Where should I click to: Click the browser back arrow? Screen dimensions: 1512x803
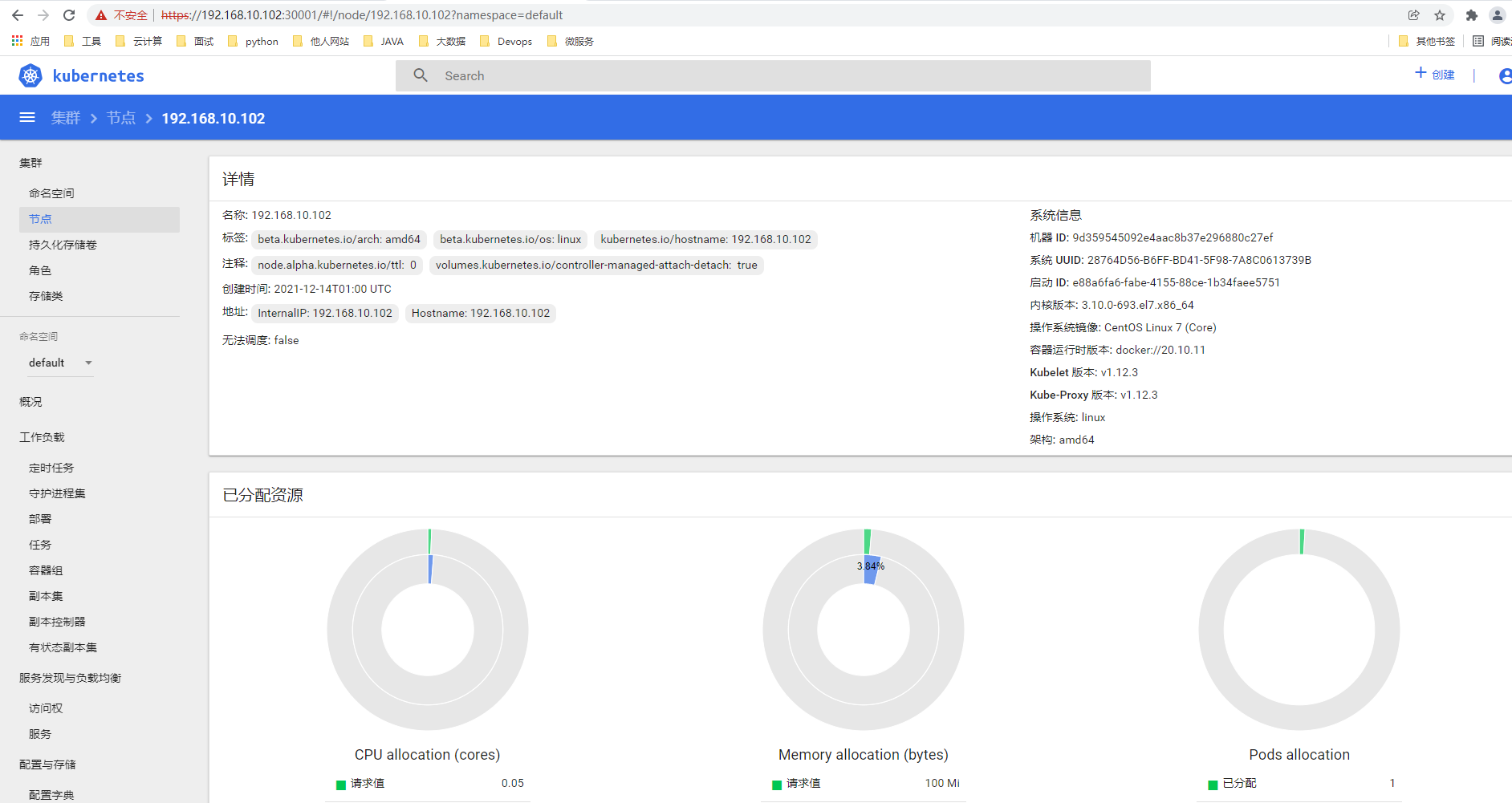(18, 15)
